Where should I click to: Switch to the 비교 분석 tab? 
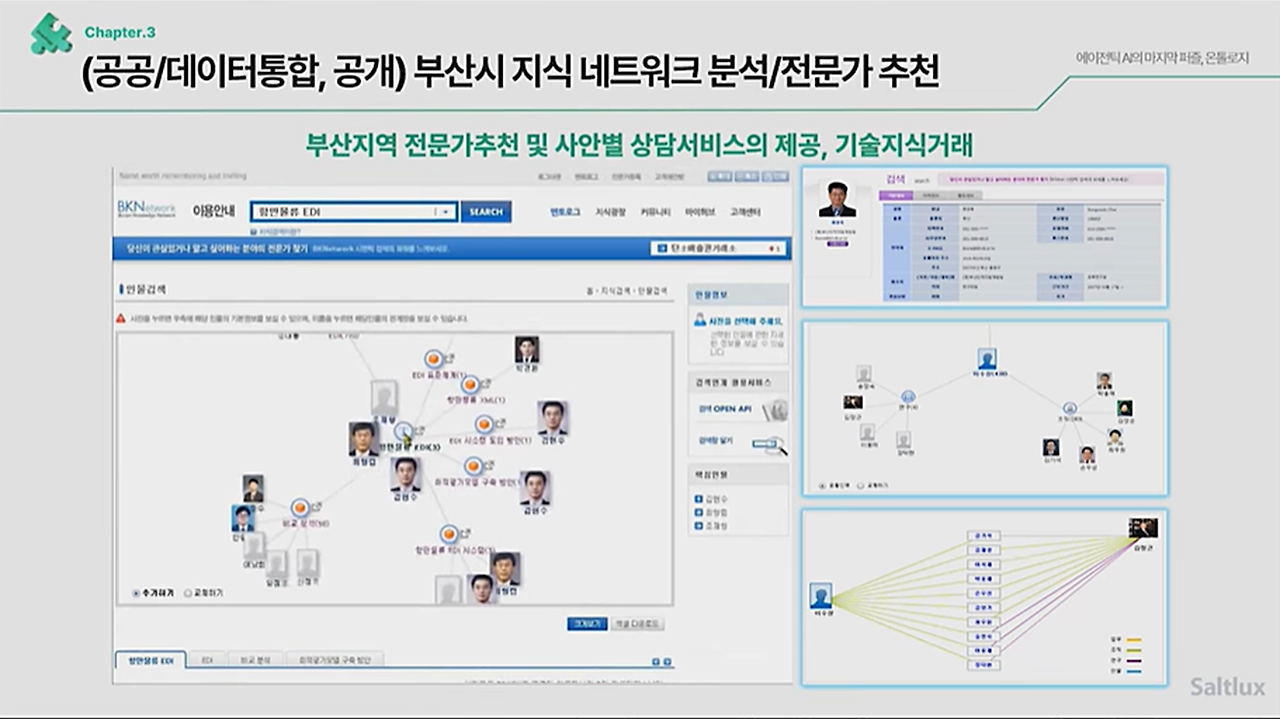pos(258,659)
